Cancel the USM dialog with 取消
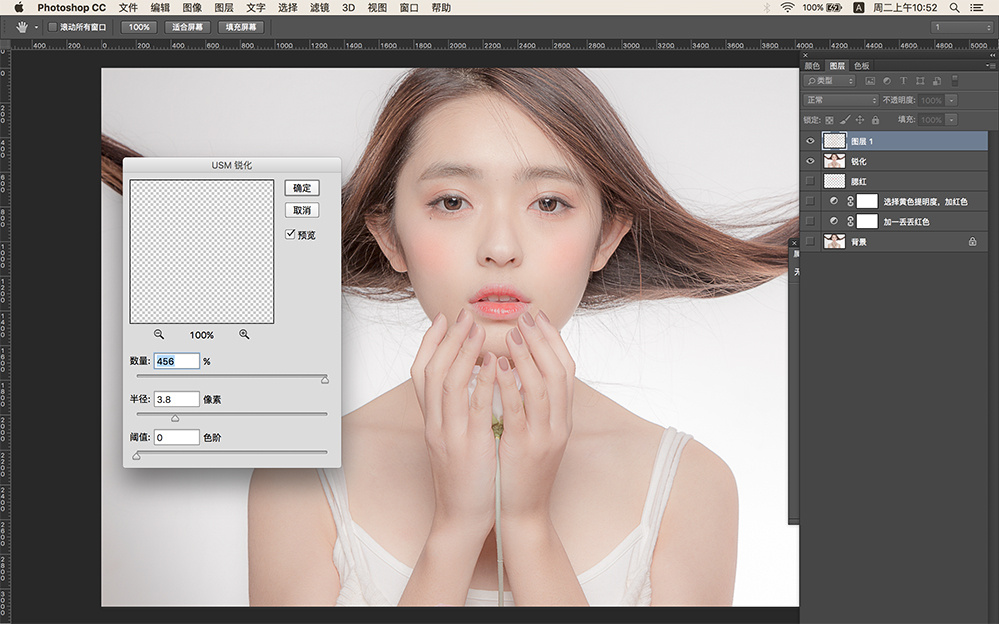Screen dimensions: 999x624 302,210
